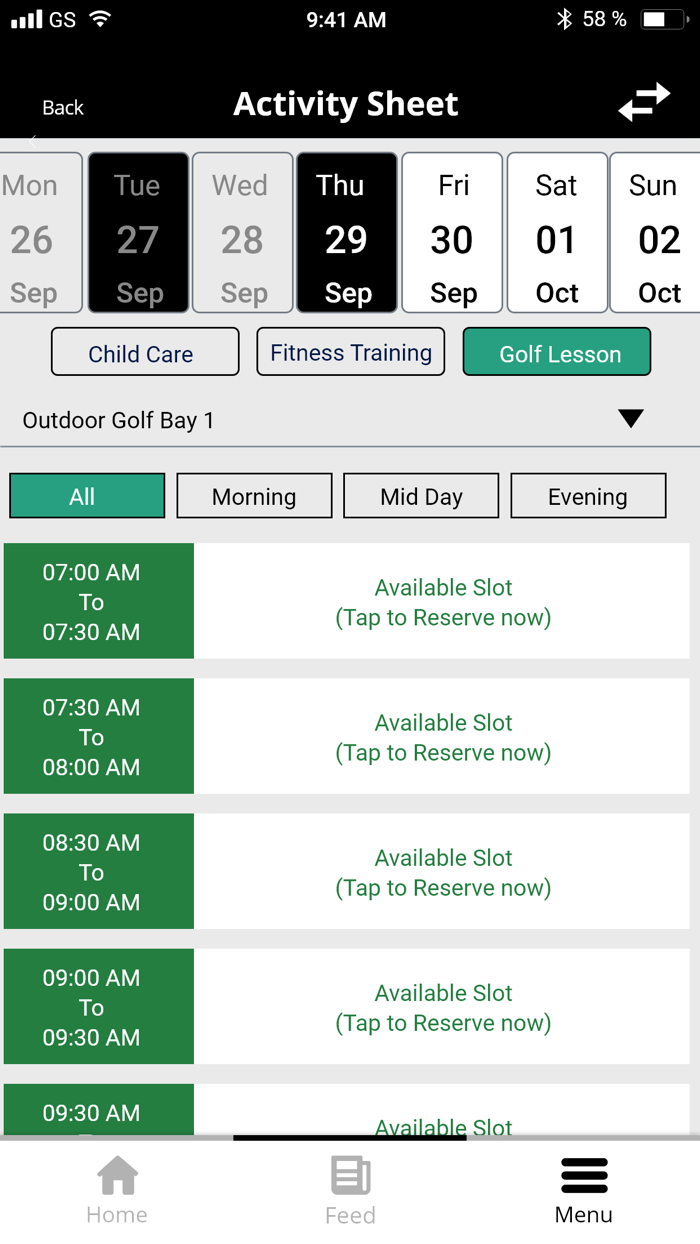Select the Golf Lesson activity filter
Viewport: 700px width, 1244px height.
point(556,352)
